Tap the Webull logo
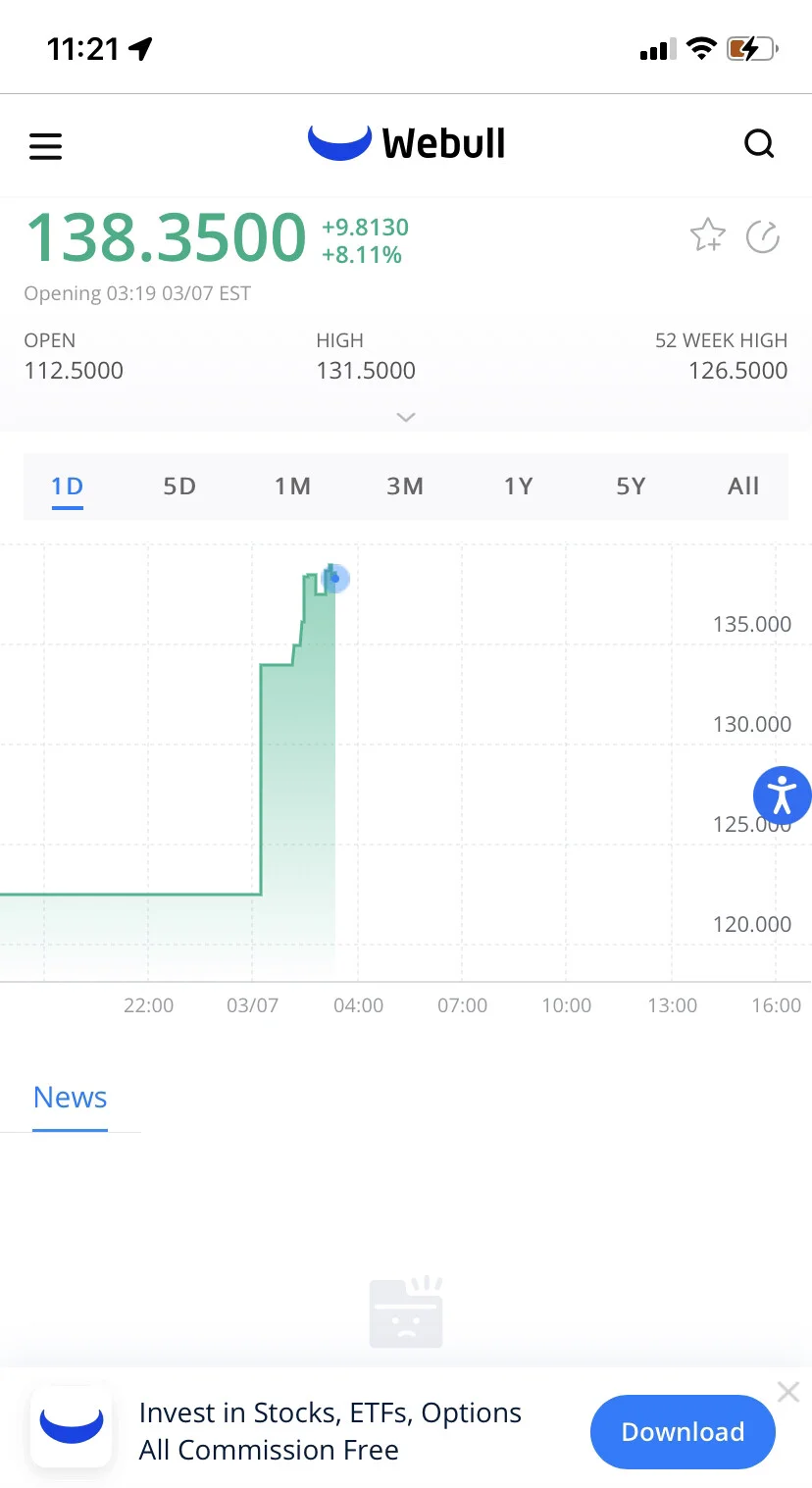This screenshot has height=1488, width=812. click(406, 143)
